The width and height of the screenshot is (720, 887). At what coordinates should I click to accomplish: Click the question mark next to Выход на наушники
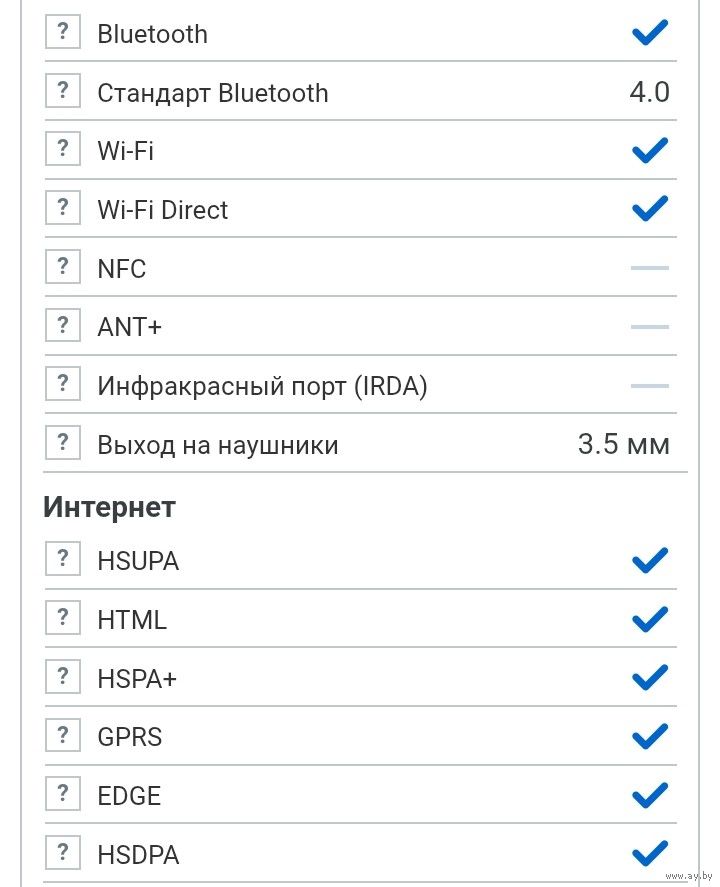click(62, 442)
